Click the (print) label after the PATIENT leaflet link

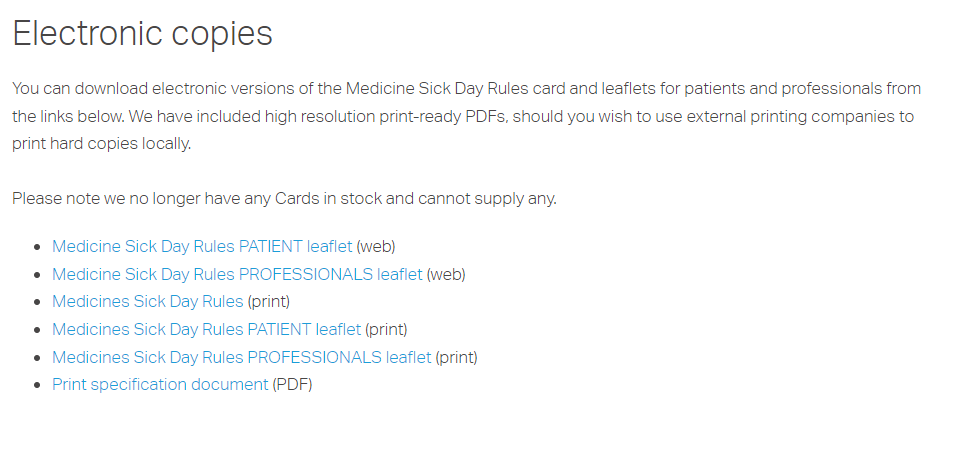386,329
